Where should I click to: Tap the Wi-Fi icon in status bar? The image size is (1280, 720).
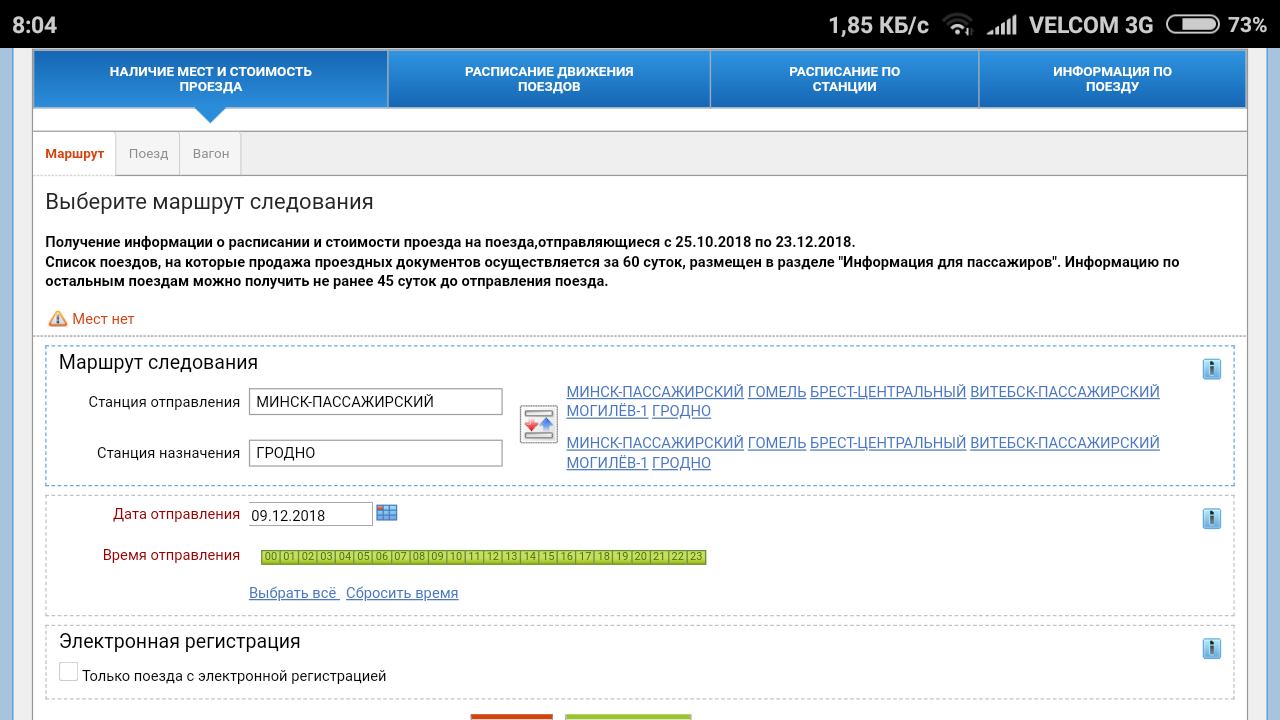(x=957, y=25)
